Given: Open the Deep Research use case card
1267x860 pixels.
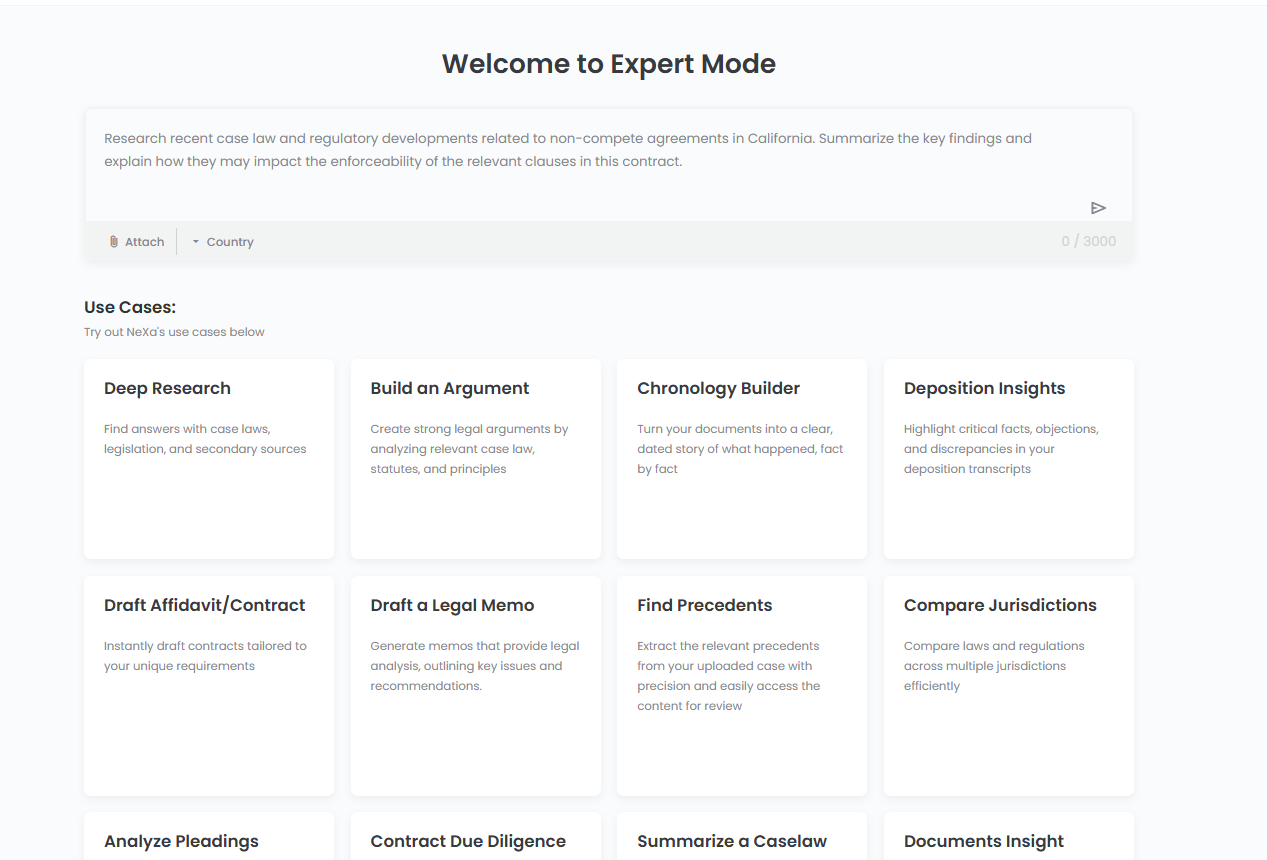Looking at the screenshot, I should point(209,458).
